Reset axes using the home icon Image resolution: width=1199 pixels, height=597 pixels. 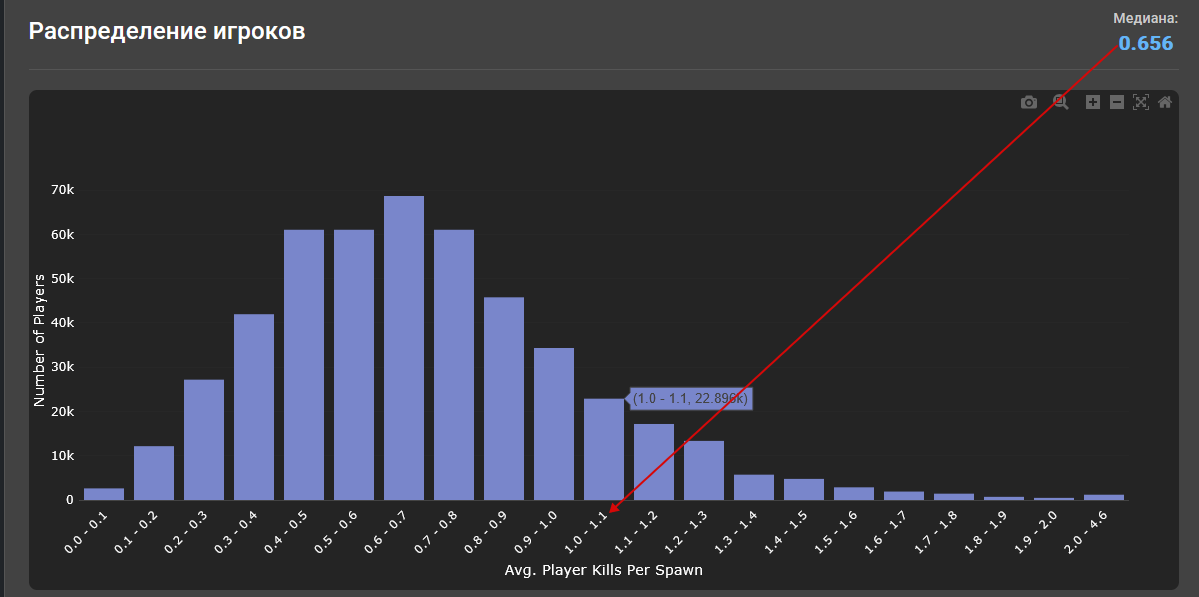(1165, 102)
